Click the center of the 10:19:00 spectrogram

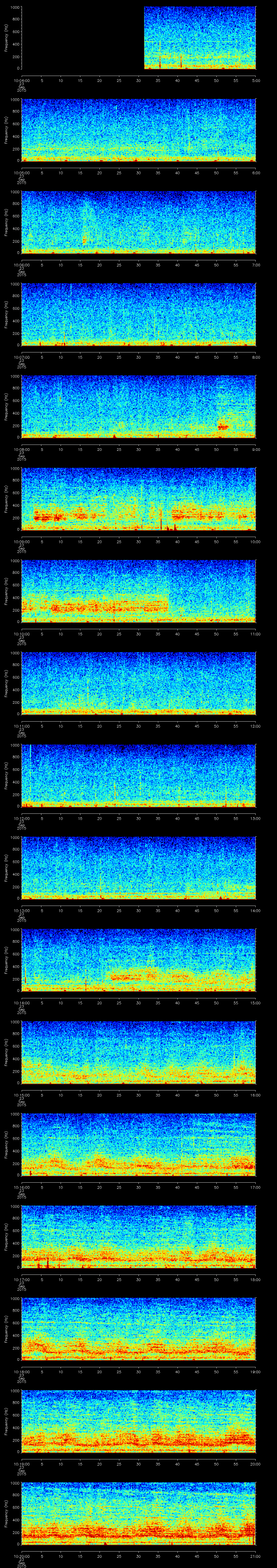tap(138, 1421)
